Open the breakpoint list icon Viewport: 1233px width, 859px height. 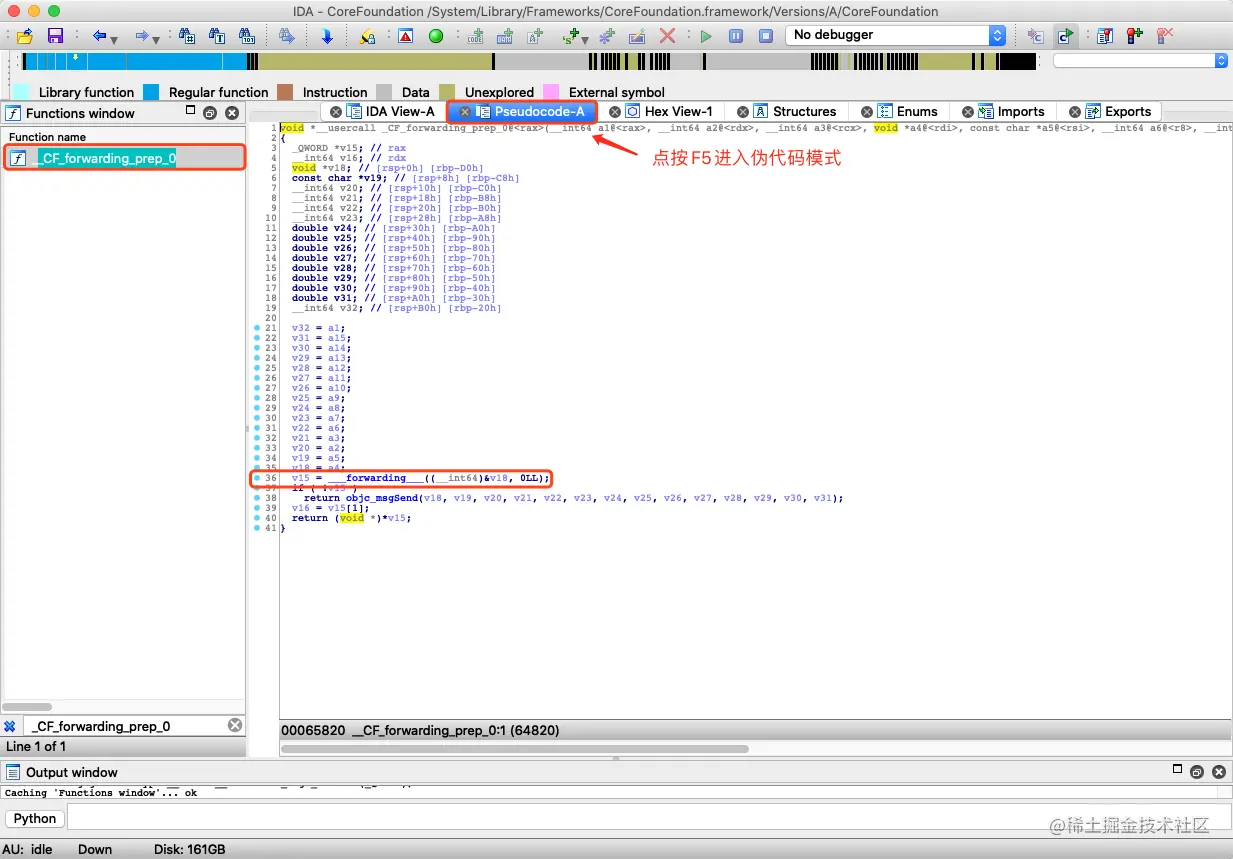(1105, 36)
